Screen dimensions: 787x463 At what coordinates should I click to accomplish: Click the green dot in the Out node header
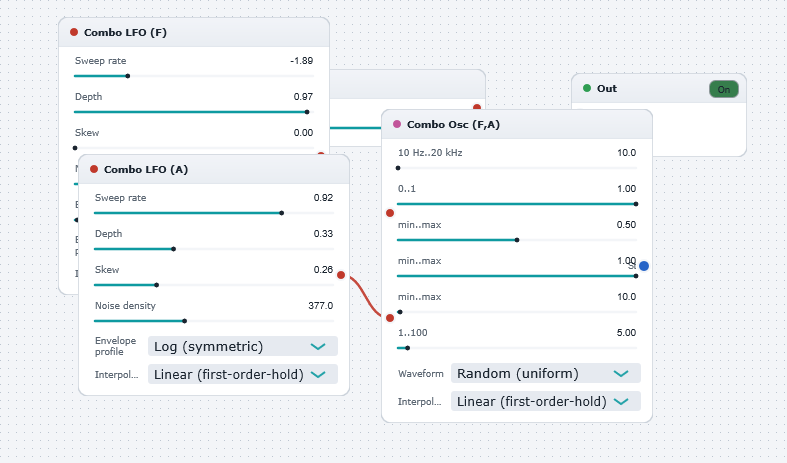[587, 88]
